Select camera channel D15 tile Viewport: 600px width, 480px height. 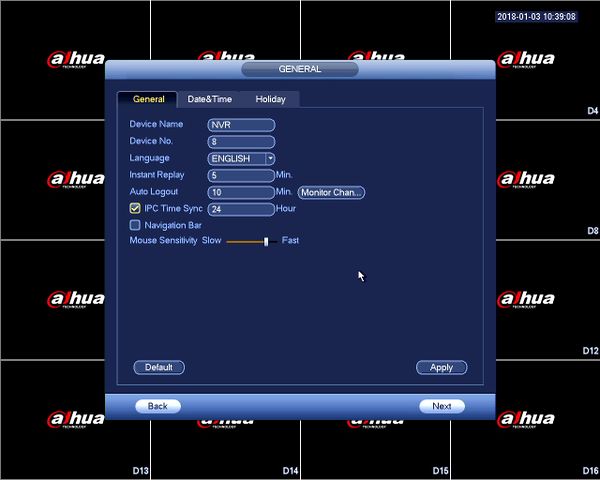coord(376,450)
